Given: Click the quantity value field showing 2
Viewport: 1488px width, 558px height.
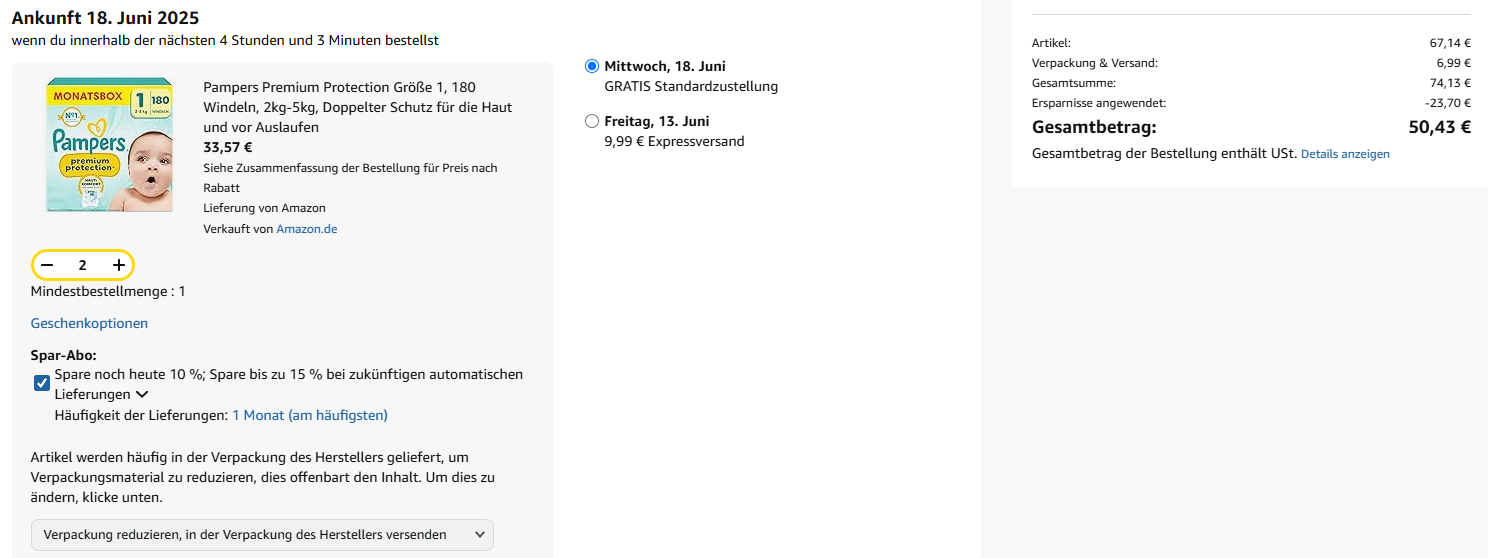Looking at the screenshot, I should click(x=83, y=265).
